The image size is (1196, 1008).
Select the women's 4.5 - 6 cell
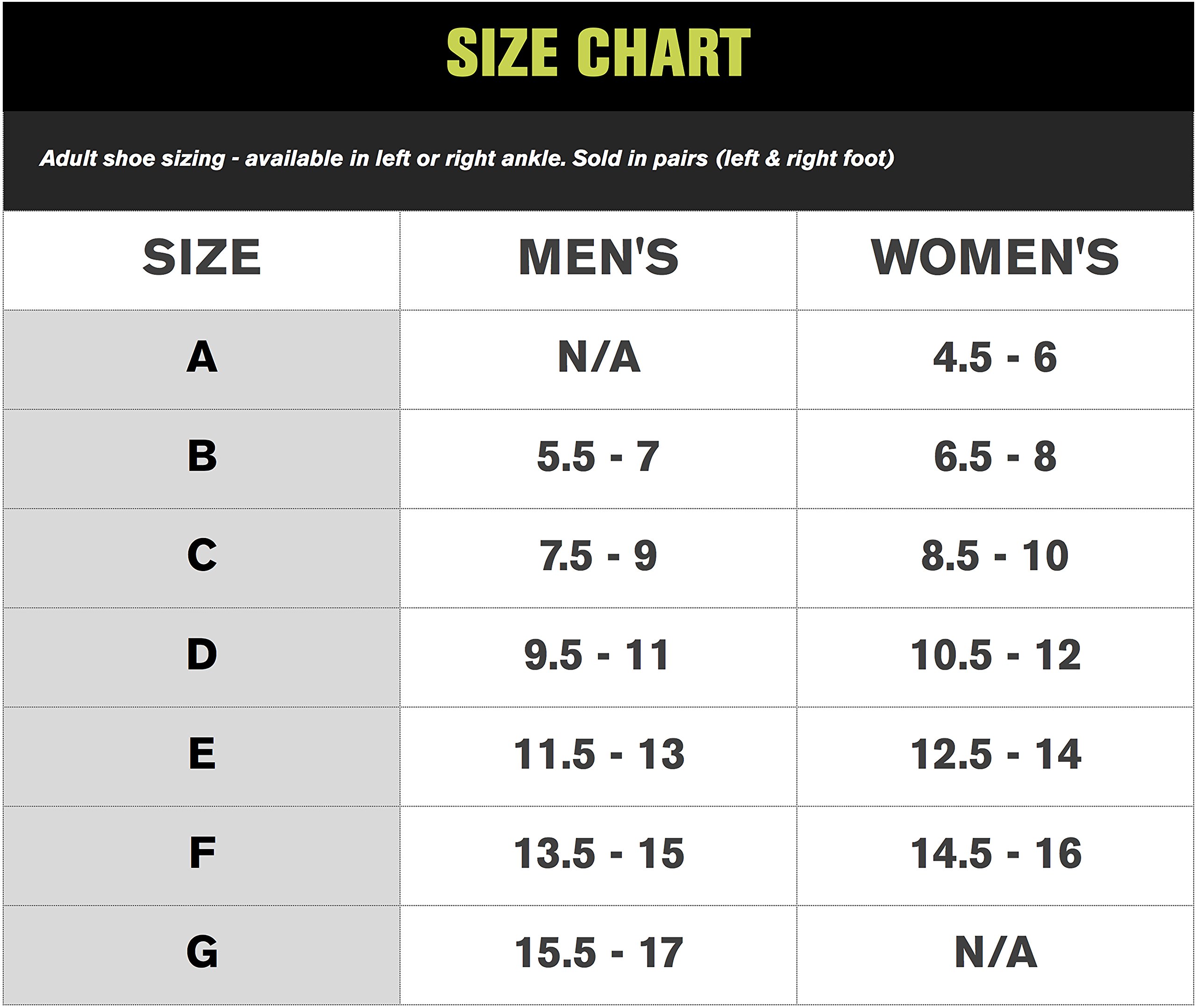point(994,357)
